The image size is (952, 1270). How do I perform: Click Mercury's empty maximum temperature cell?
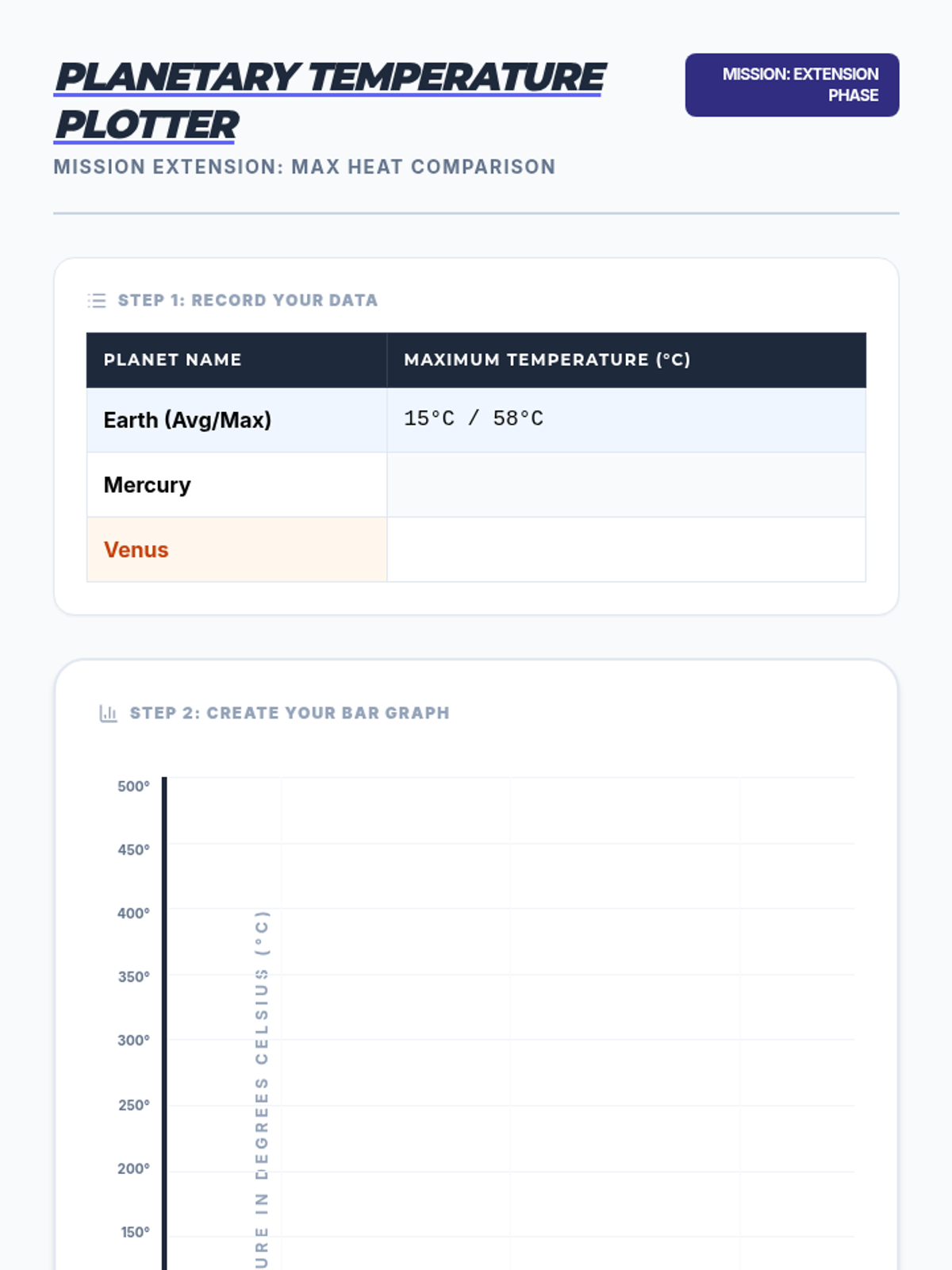point(626,485)
